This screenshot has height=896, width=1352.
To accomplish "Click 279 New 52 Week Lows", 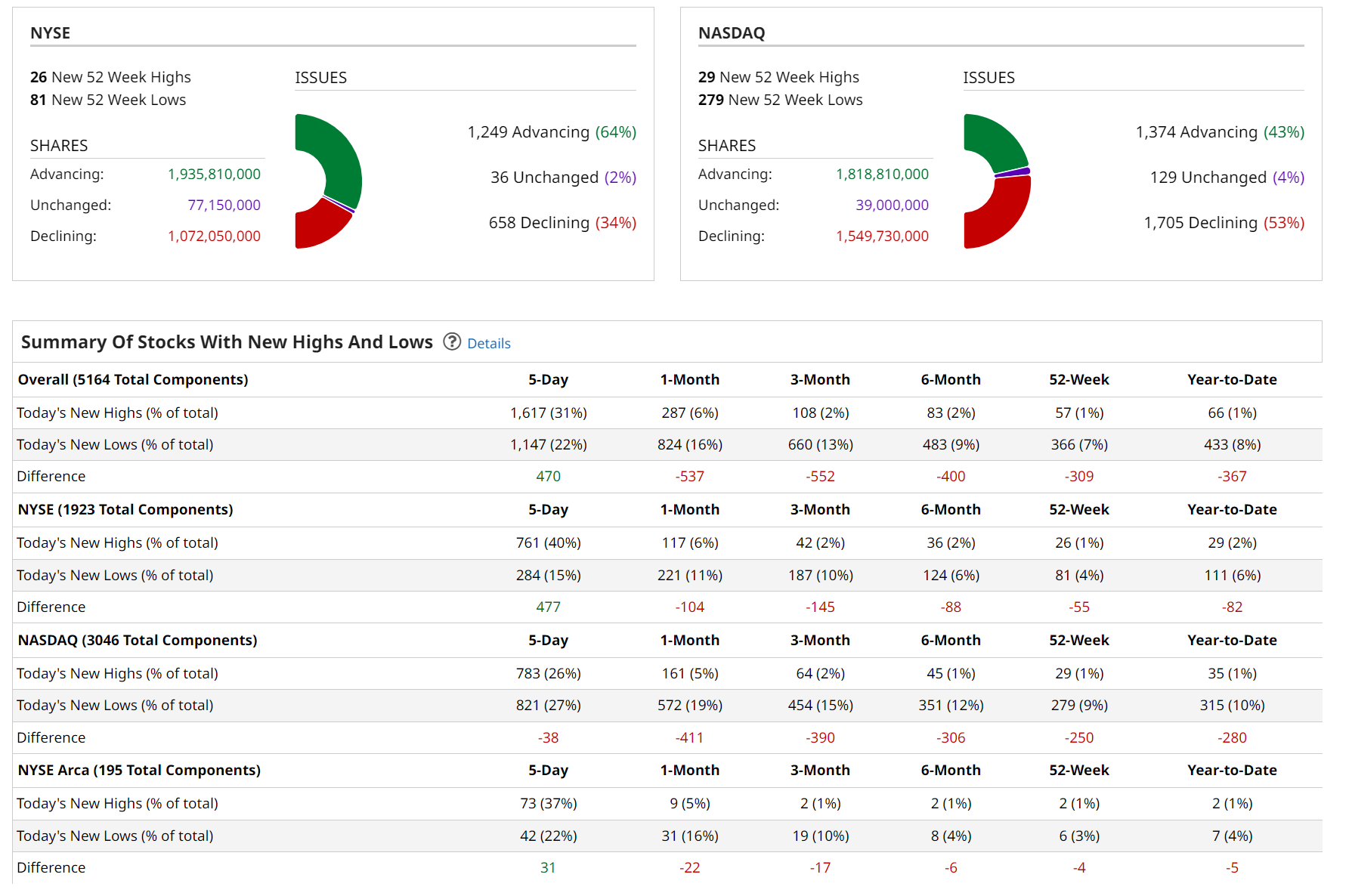I will 780,100.
